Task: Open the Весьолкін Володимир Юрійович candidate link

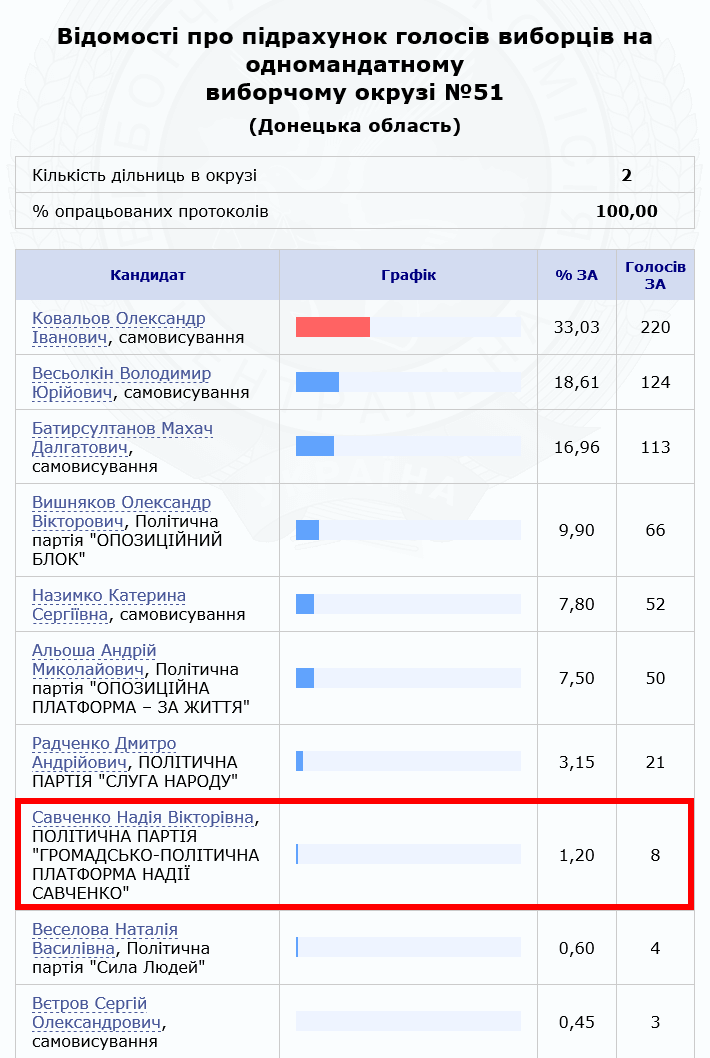Action: pyautogui.click(x=121, y=373)
